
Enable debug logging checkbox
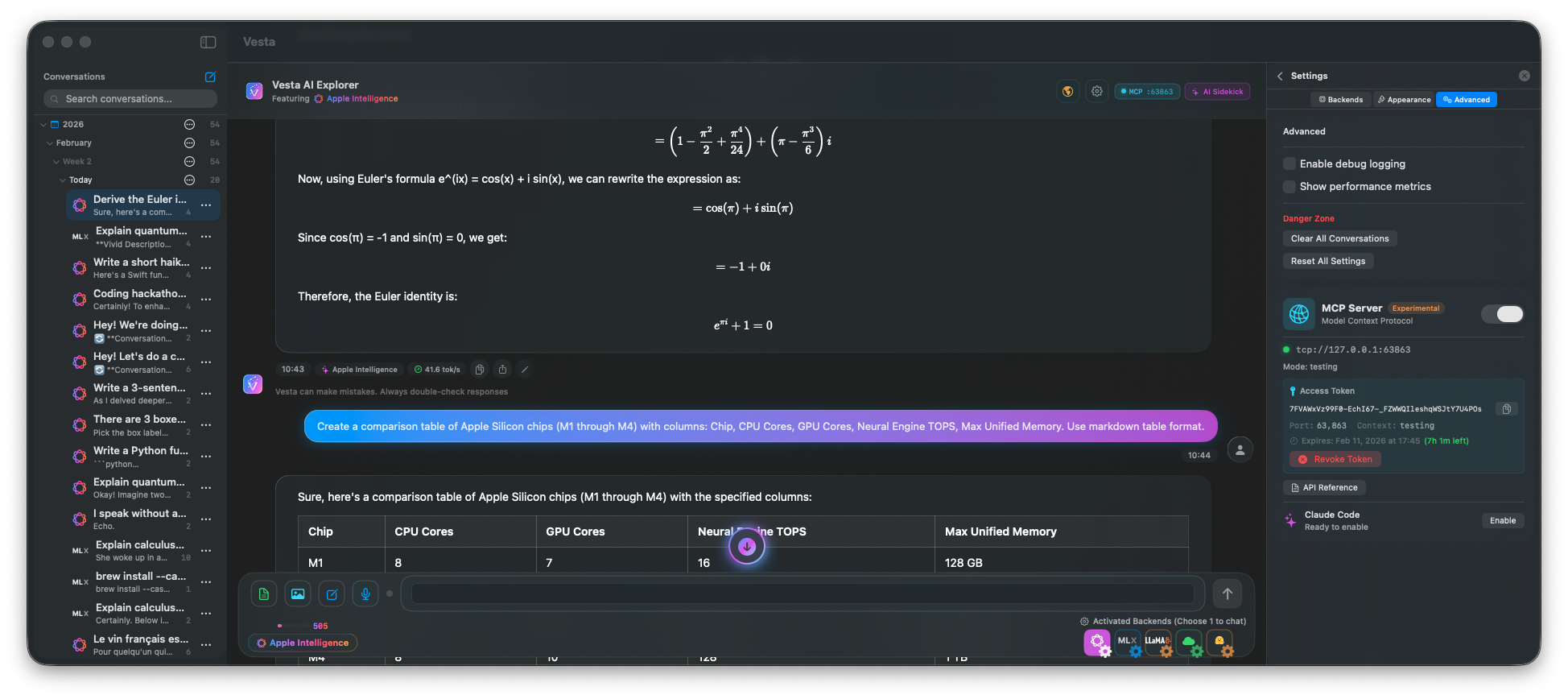pyautogui.click(x=1289, y=164)
